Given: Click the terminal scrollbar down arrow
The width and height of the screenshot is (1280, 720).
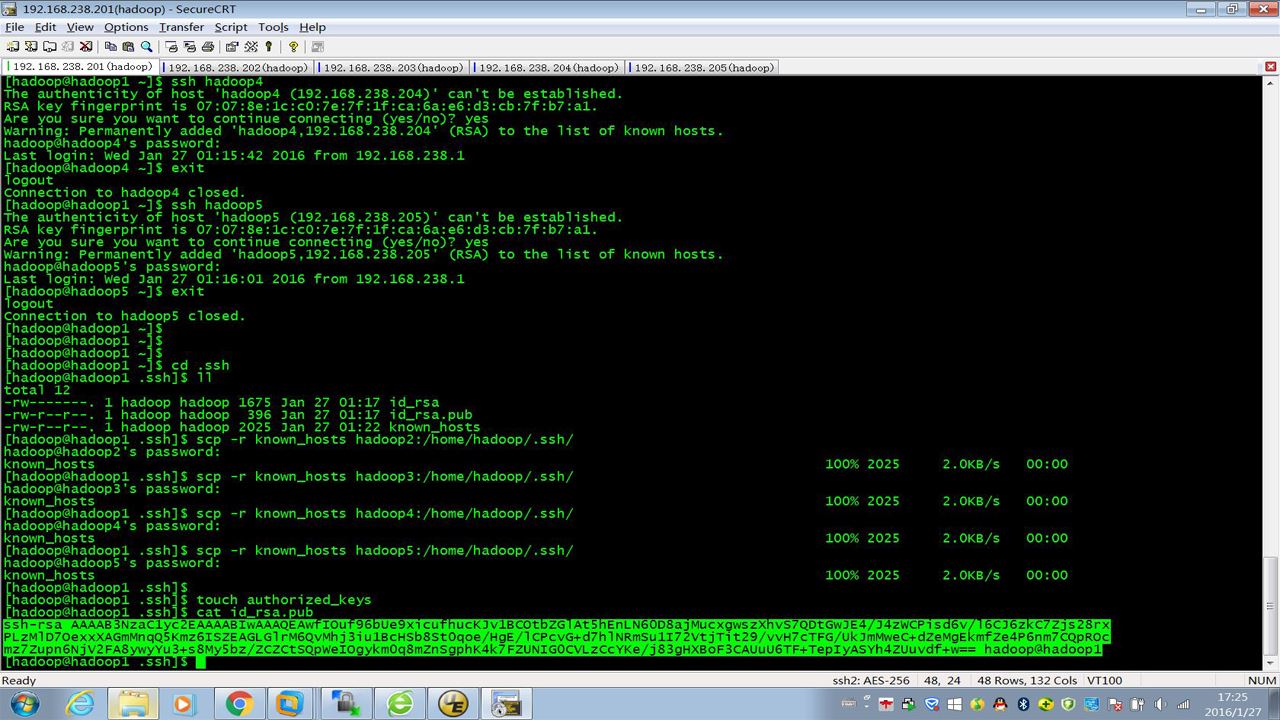Looking at the screenshot, I should pyautogui.click(x=1270, y=662).
